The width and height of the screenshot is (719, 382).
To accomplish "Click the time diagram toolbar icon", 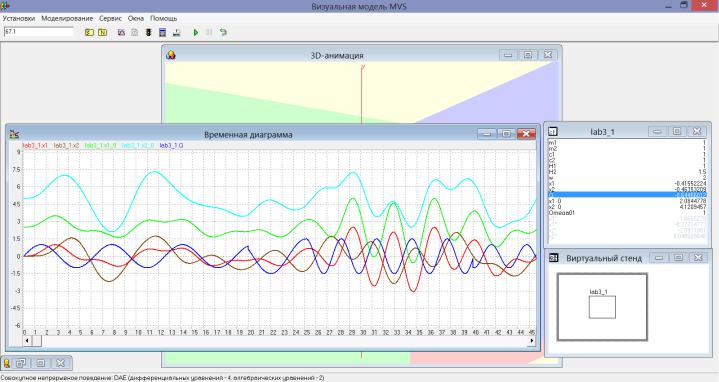I will point(121,32).
